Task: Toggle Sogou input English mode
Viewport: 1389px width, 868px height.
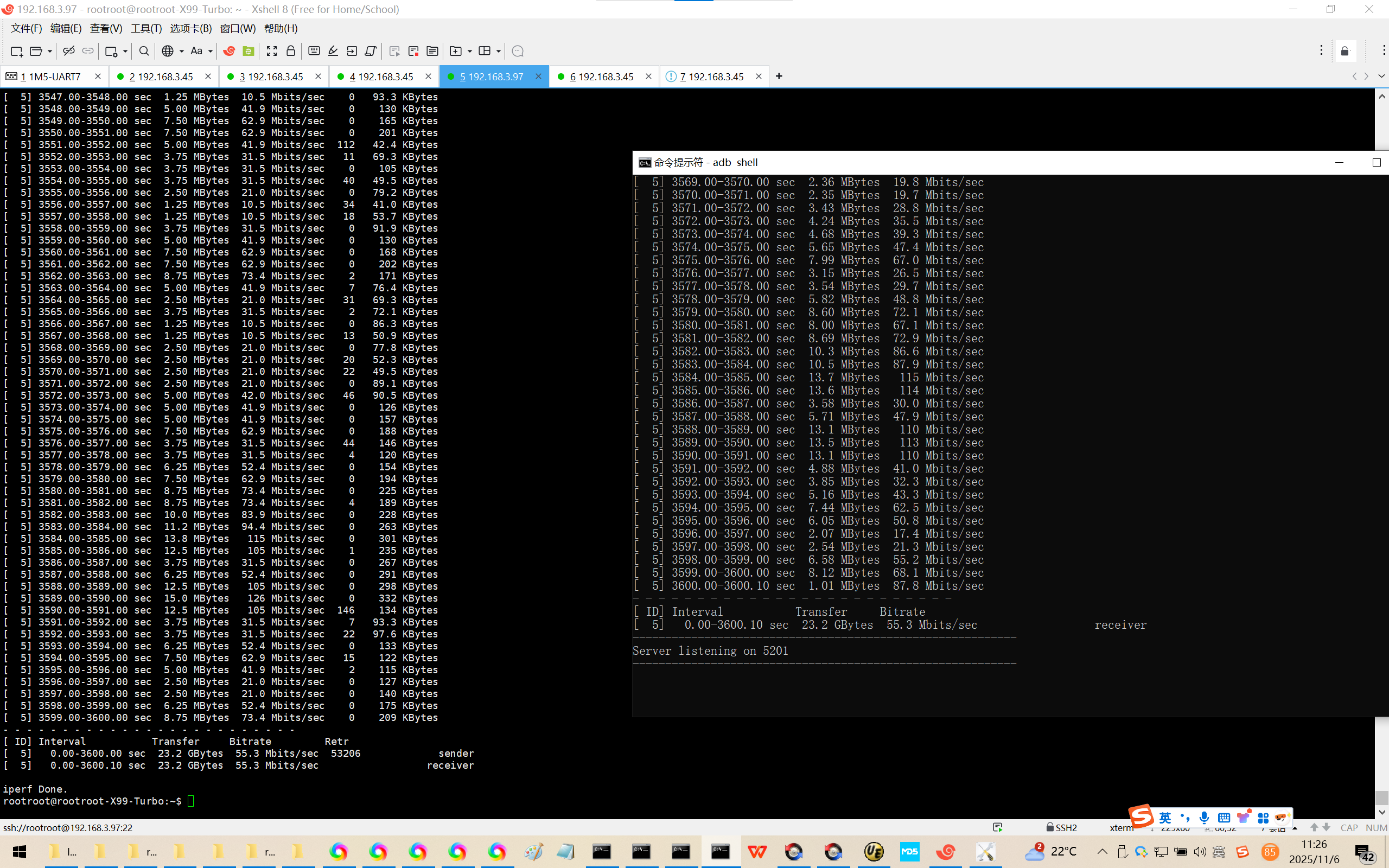Action: [x=1164, y=818]
